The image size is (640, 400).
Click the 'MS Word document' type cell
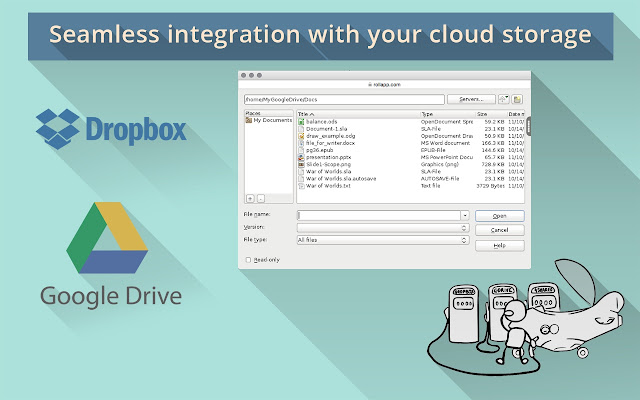click(445, 143)
